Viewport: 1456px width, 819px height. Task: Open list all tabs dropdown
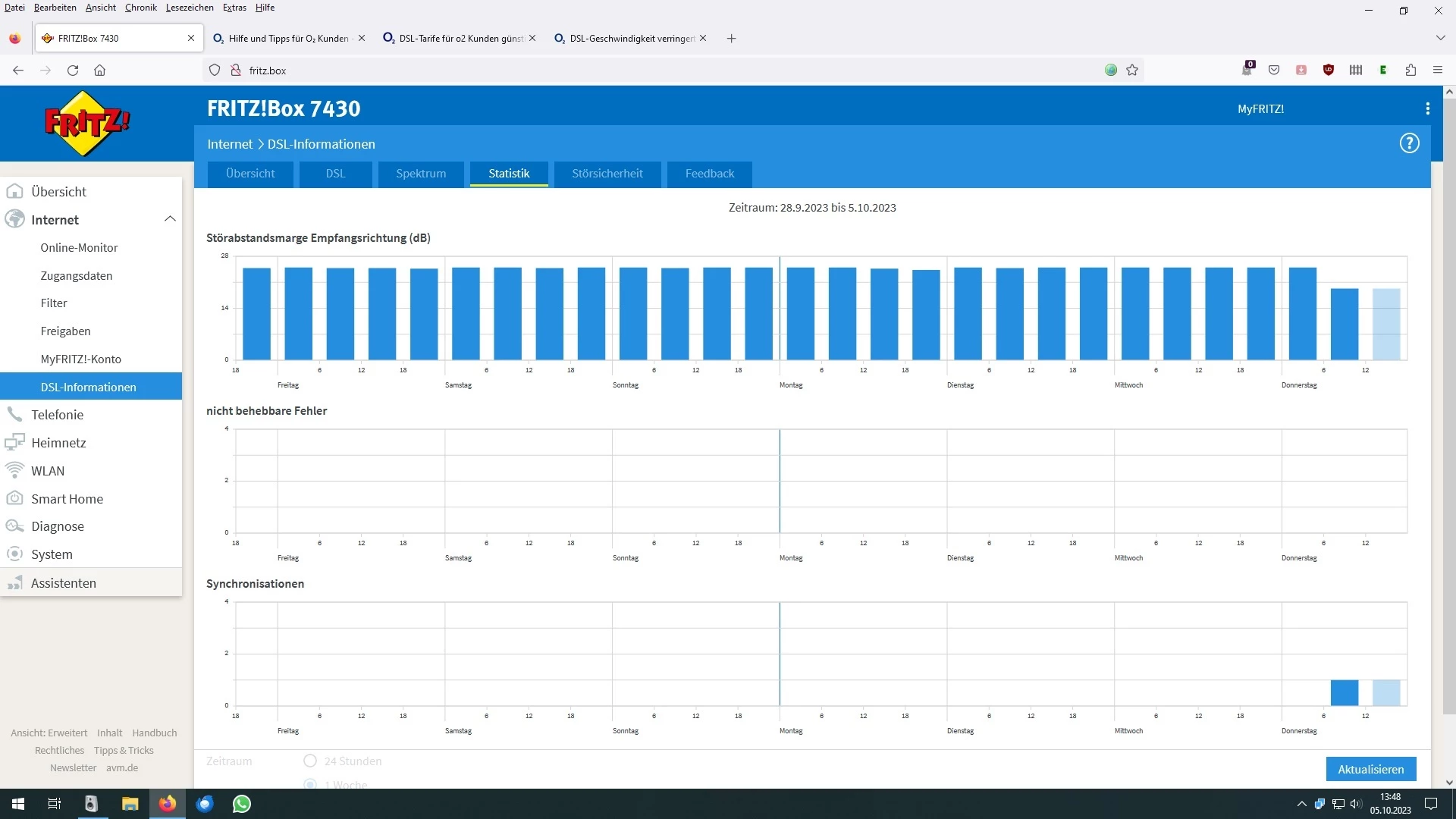[x=1440, y=38]
